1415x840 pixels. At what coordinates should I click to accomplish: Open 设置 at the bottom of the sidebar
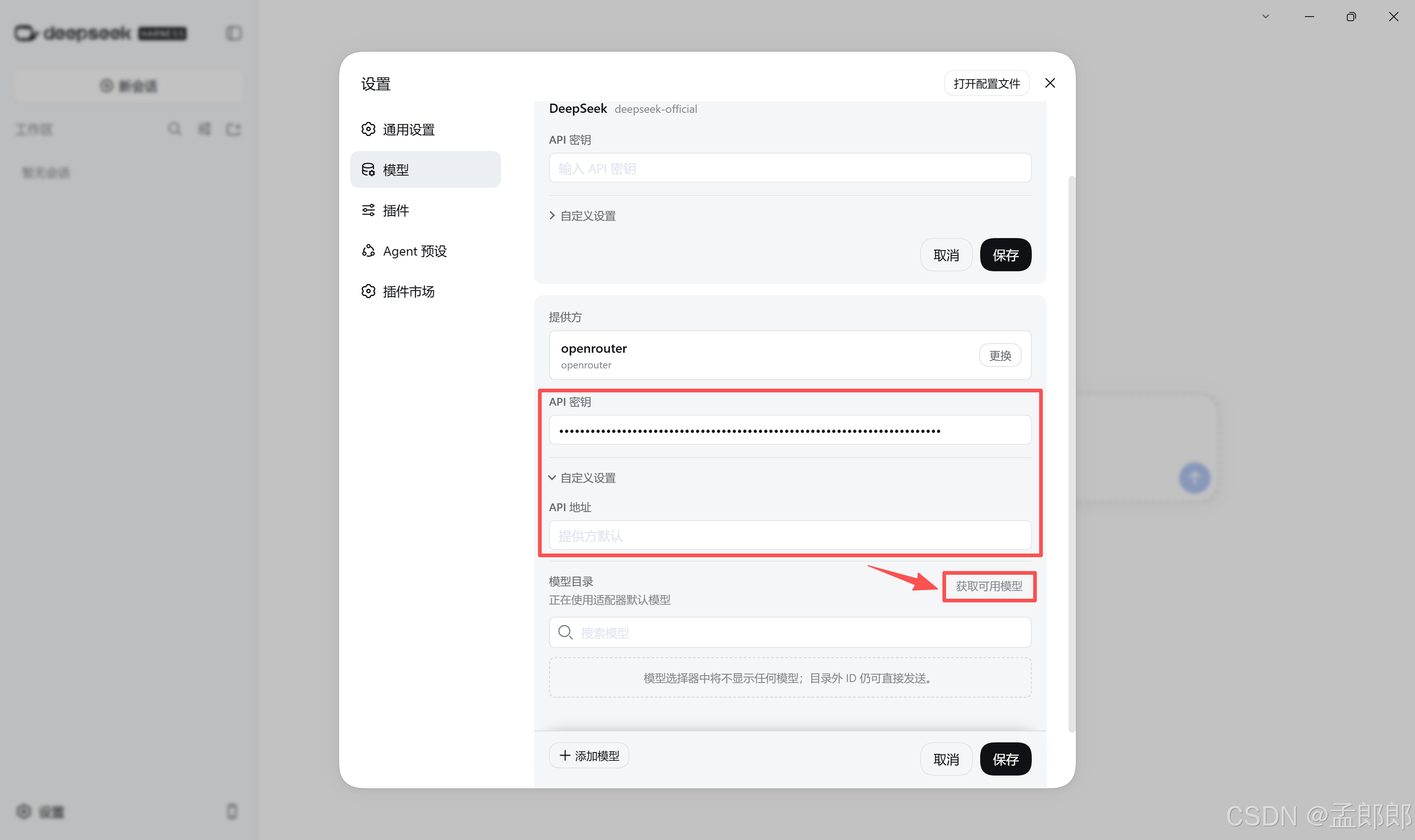41,812
